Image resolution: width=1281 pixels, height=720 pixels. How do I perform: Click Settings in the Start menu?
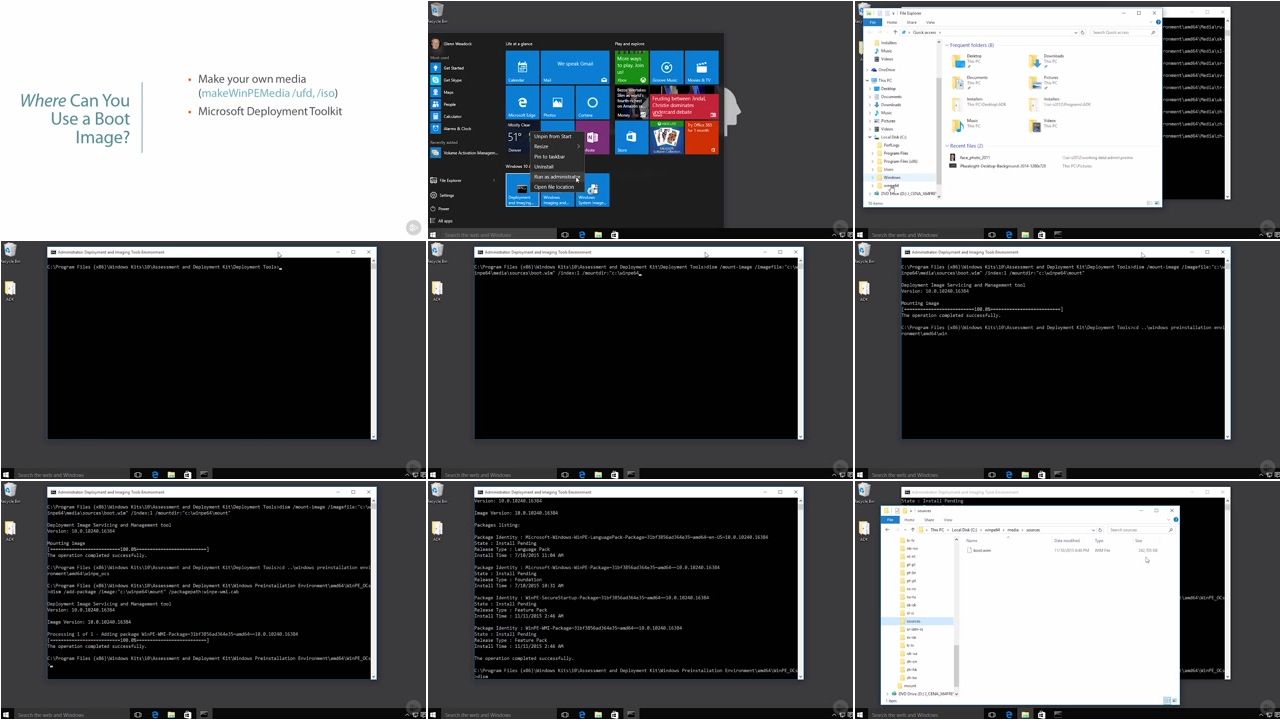[x=442, y=195]
